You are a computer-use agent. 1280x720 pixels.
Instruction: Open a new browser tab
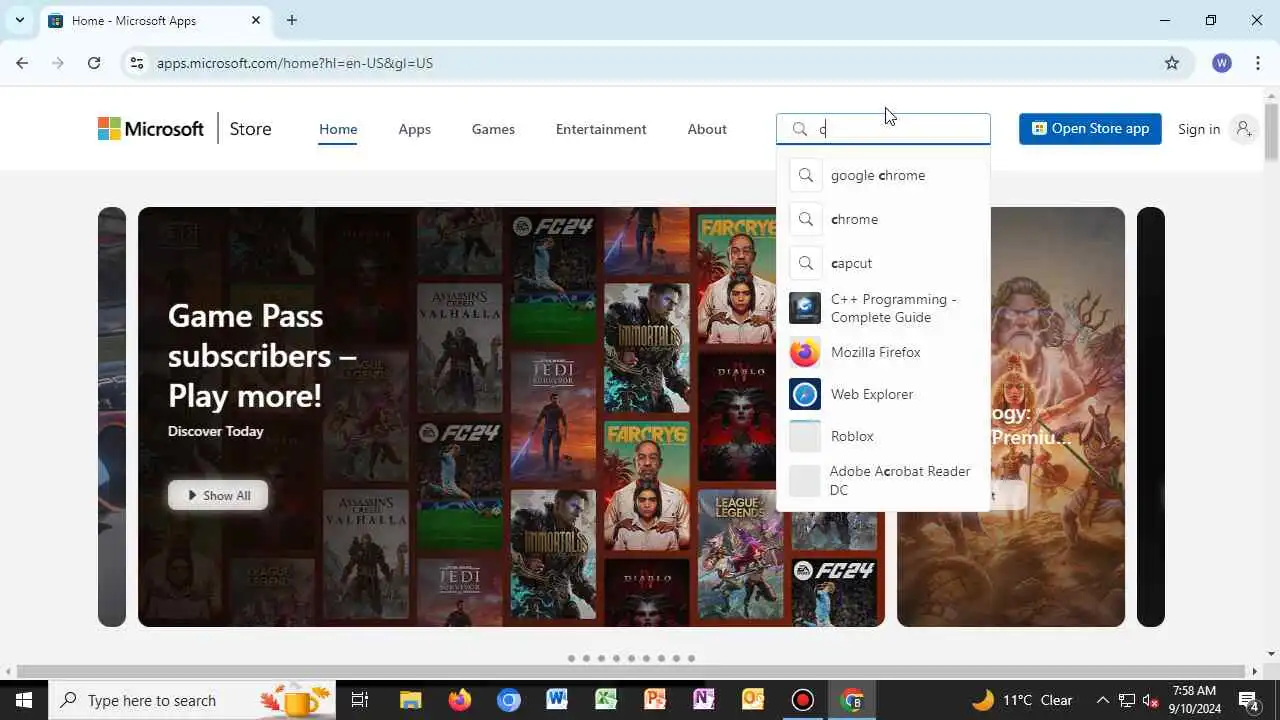[x=292, y=20]
